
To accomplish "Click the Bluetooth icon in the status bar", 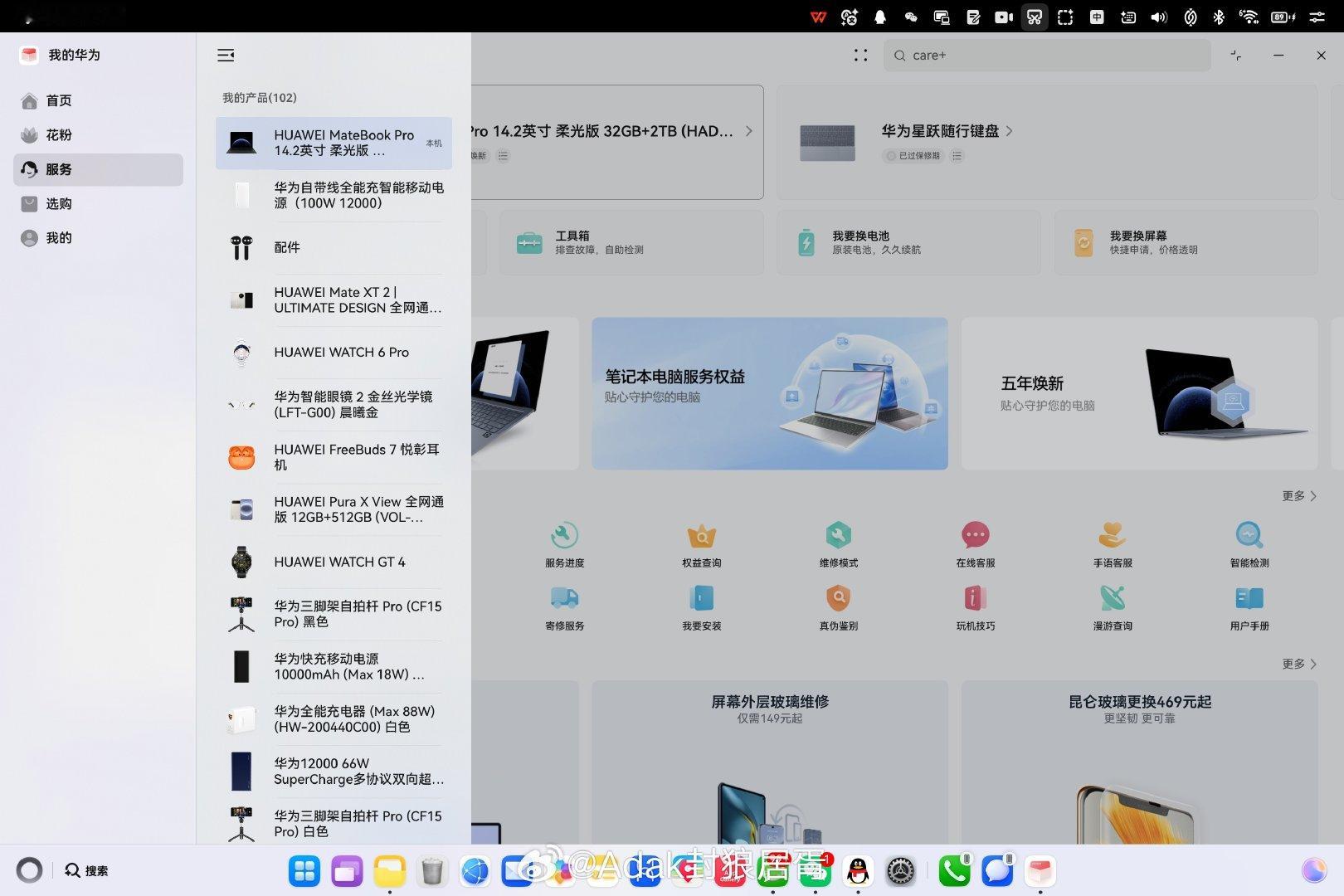I will tap(1219, 17).
